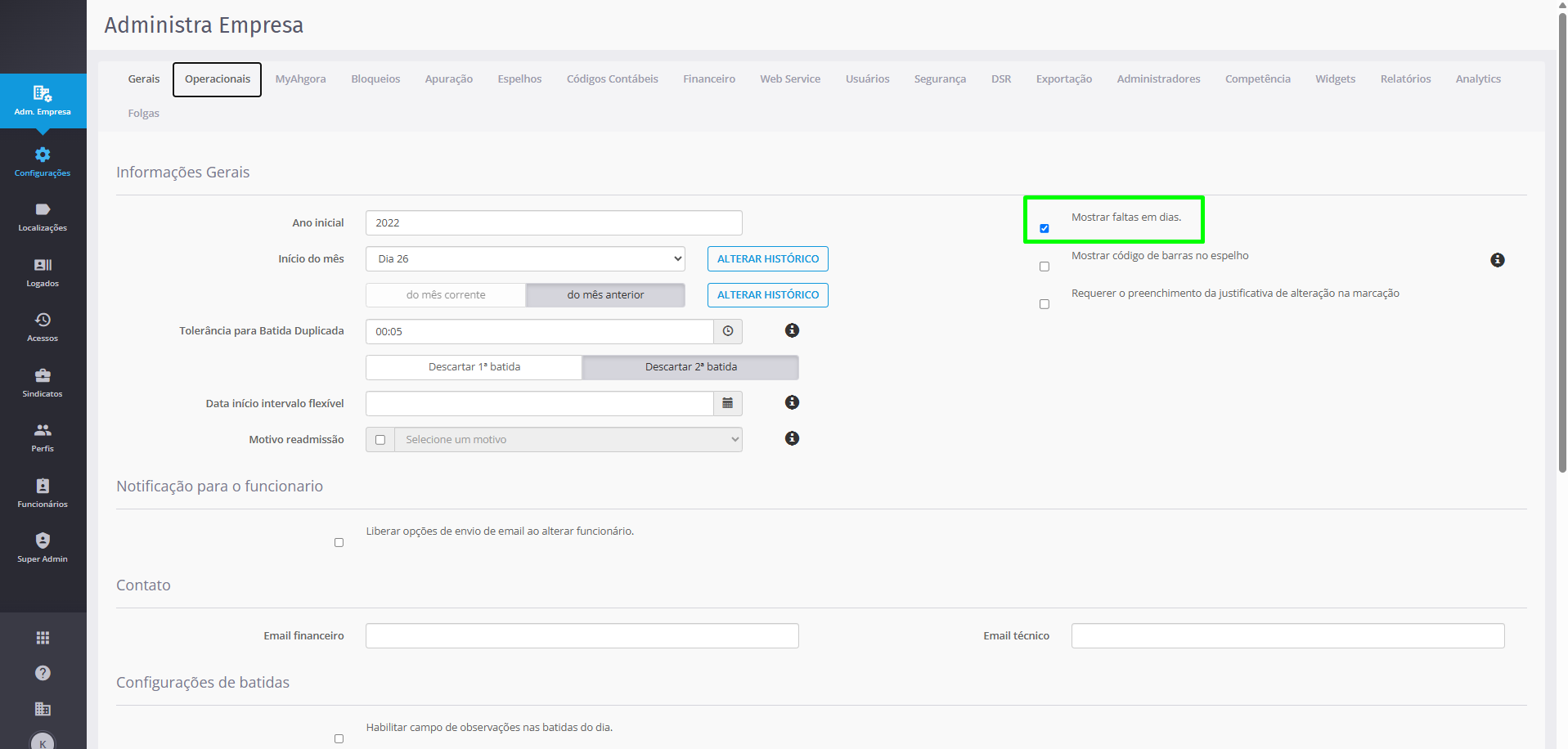Screen dimensions: 1568x749
Task: Click the page vertical scrollbar
Action: pyautogui.click(x=1562, y=241)
